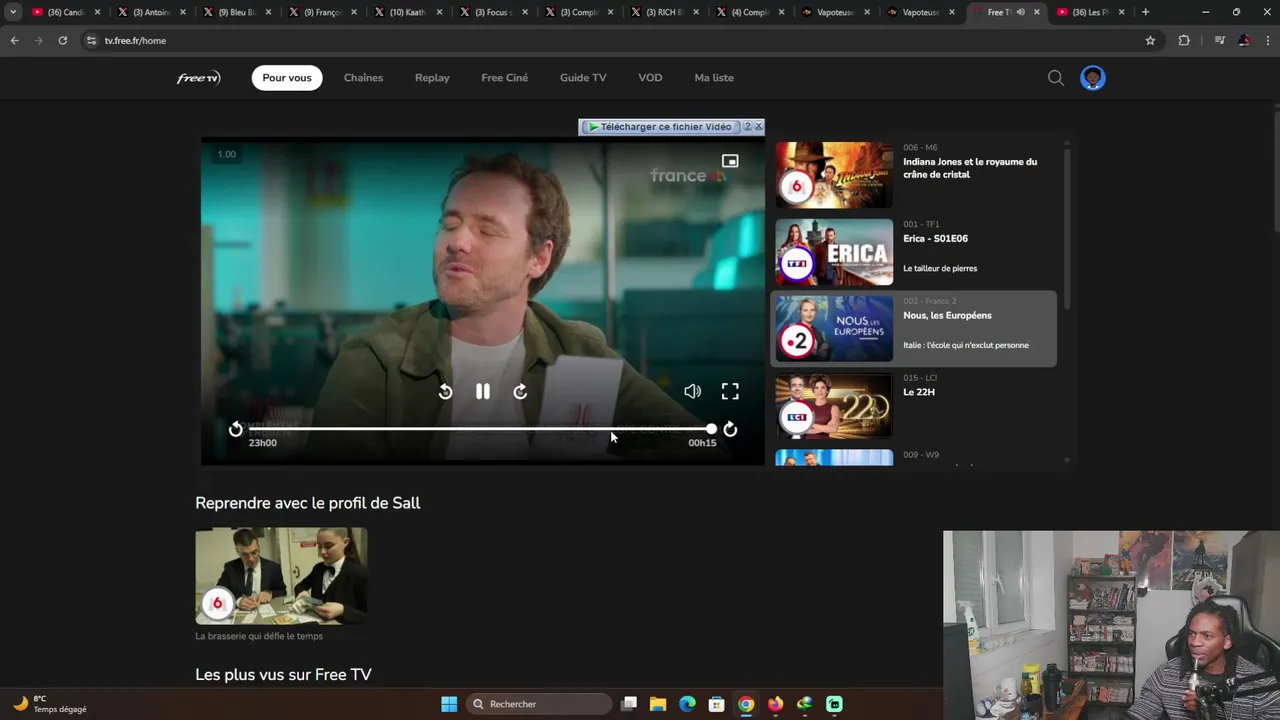1280x720 pixels.
Task: Select the Le 22H LCI thumbnail
Action: coord(834,405)
